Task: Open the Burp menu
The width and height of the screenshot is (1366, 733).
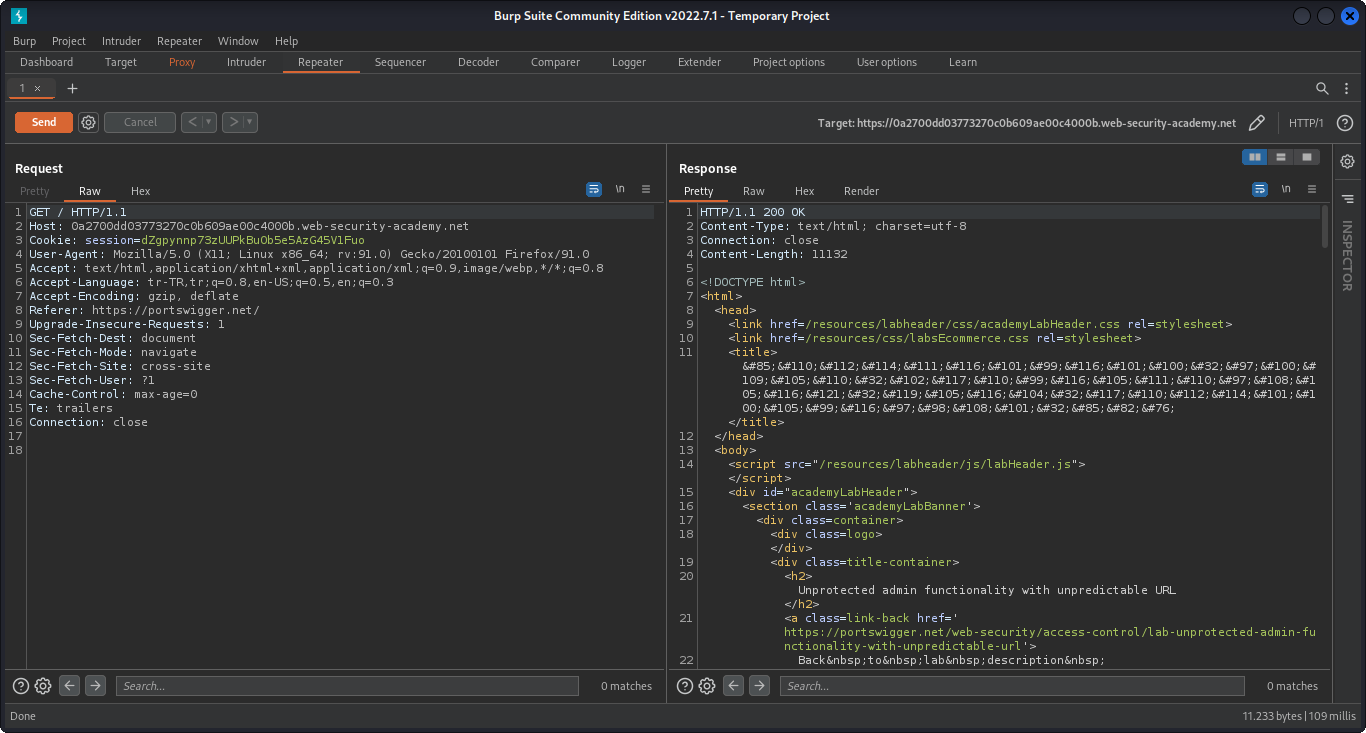Action: coord(24,41)
